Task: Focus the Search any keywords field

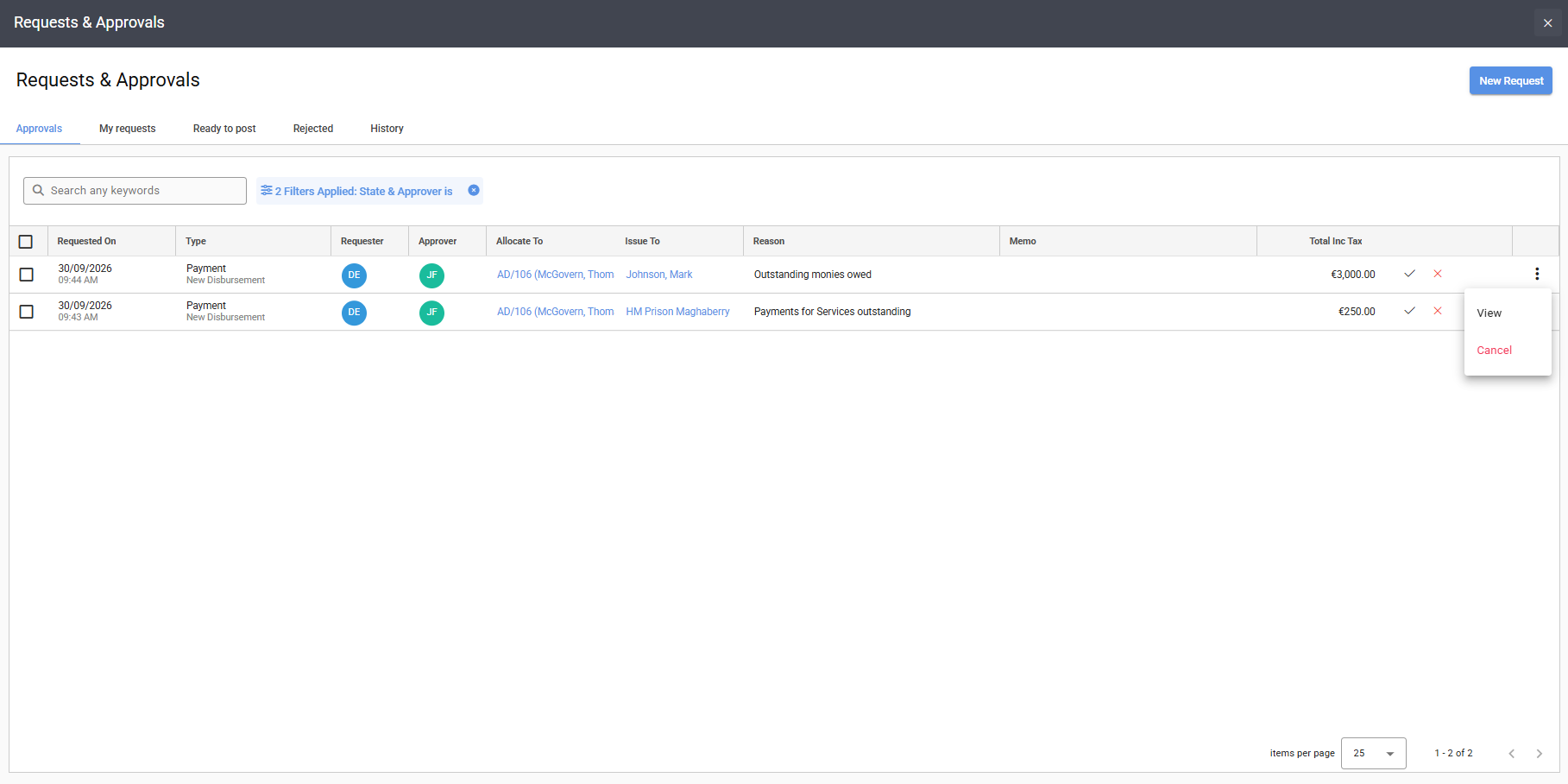Action: (x=135, y=191)
